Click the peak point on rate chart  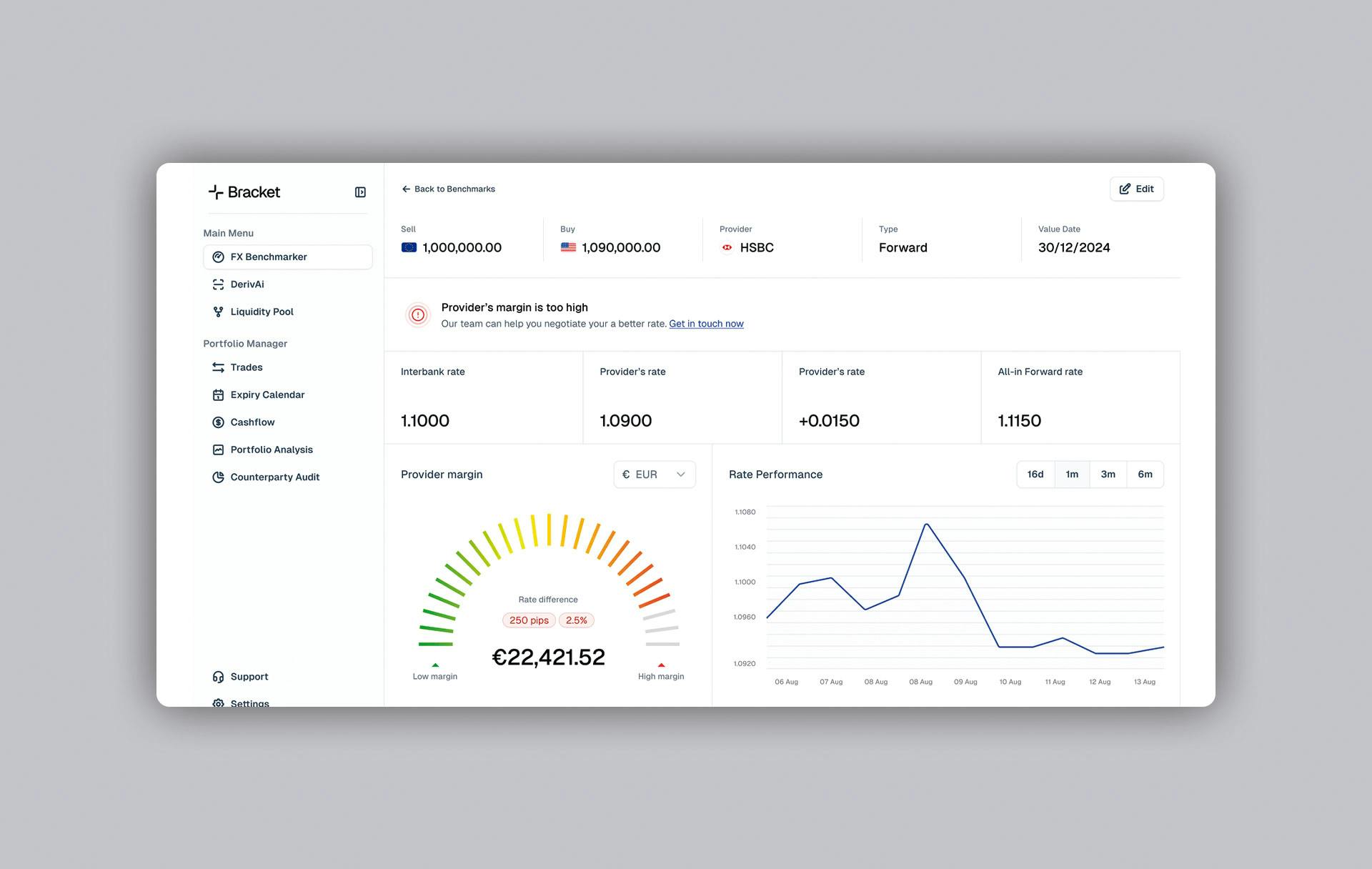click(926, 525)
